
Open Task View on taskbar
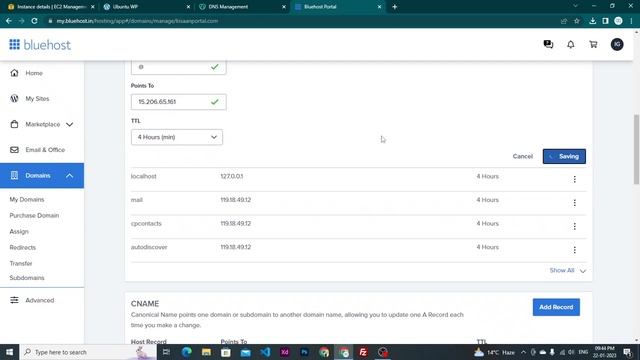point(166,352)
